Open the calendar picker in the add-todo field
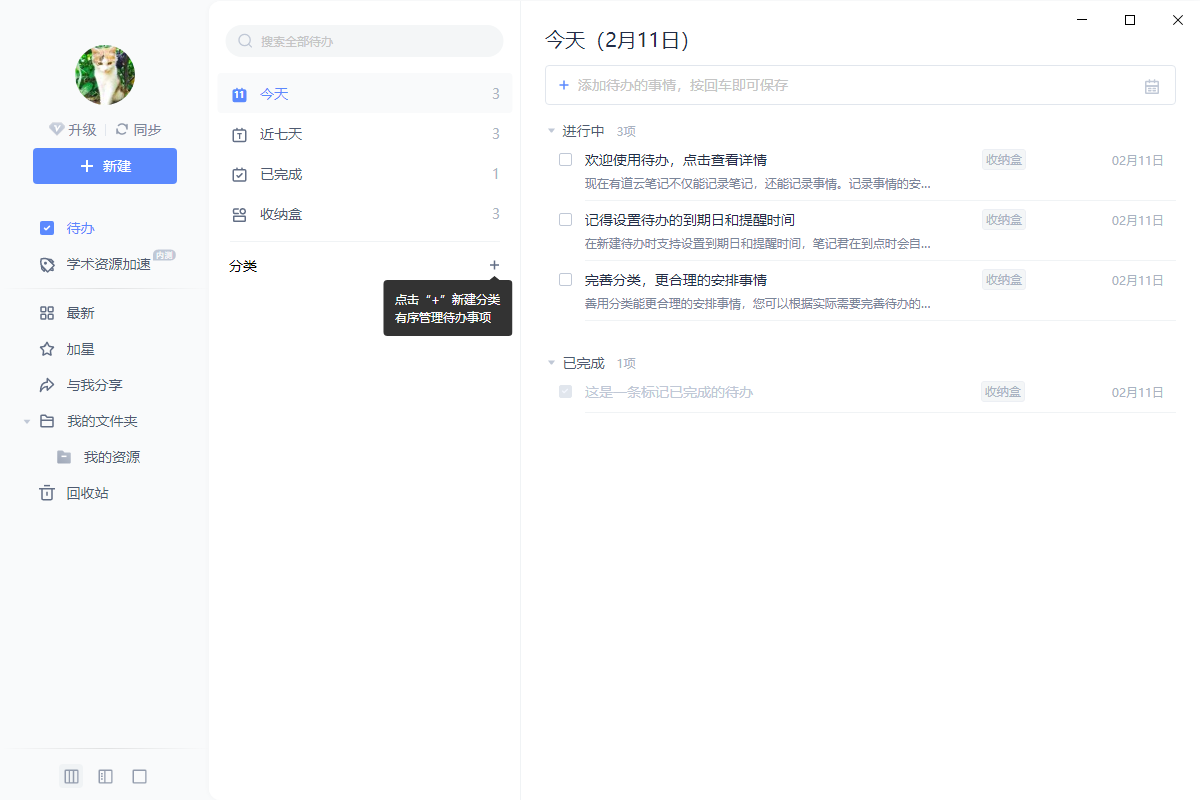The image size is (1200, 800). coord(1152,85)
